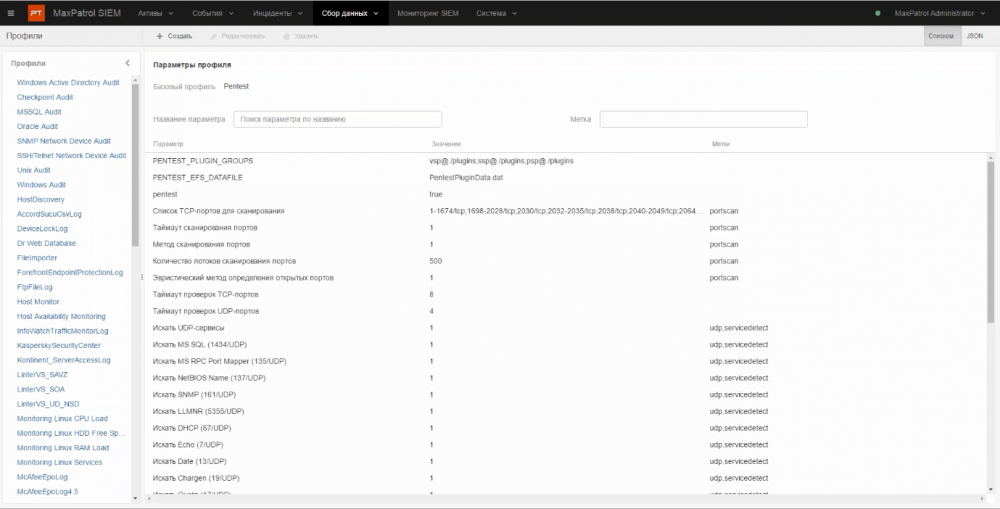Click the PT MaxPatrol logo
Screen dimensions: 1000x509
(35, 13)
